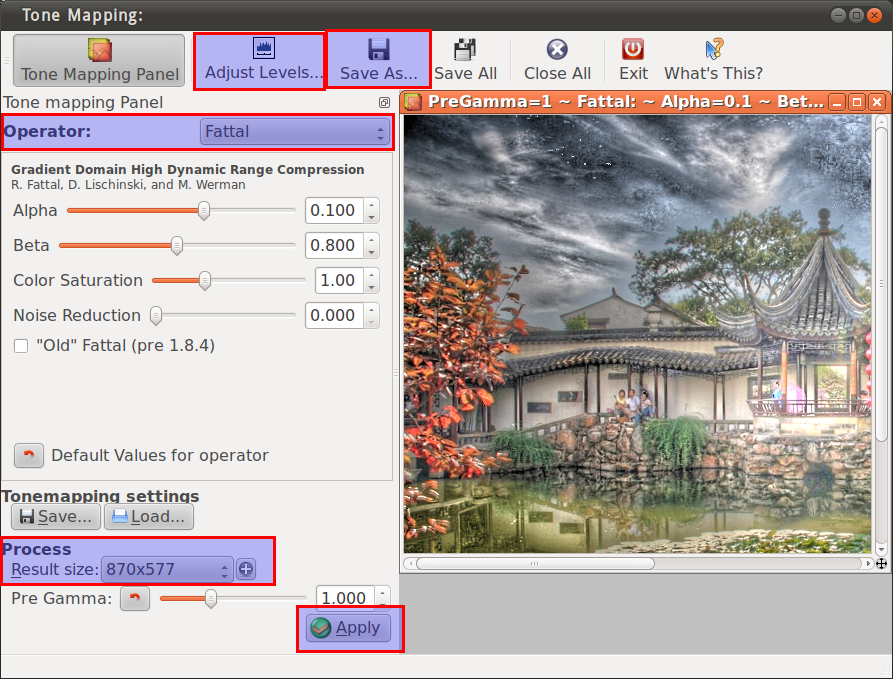The height and width of the screenshot is (679, 893).
Task: Click the plus icon beside Result size
Action: (x=246, y=569)
